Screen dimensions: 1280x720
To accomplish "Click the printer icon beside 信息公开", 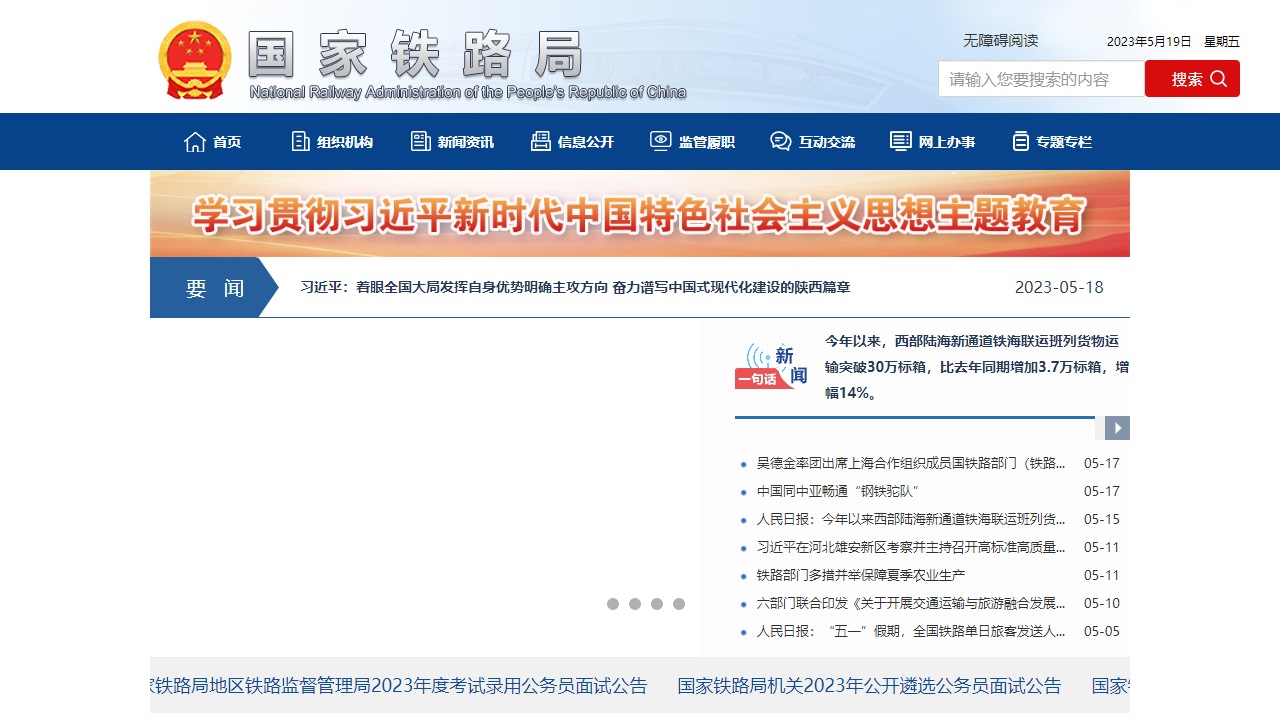I will [x=541, y=141].
